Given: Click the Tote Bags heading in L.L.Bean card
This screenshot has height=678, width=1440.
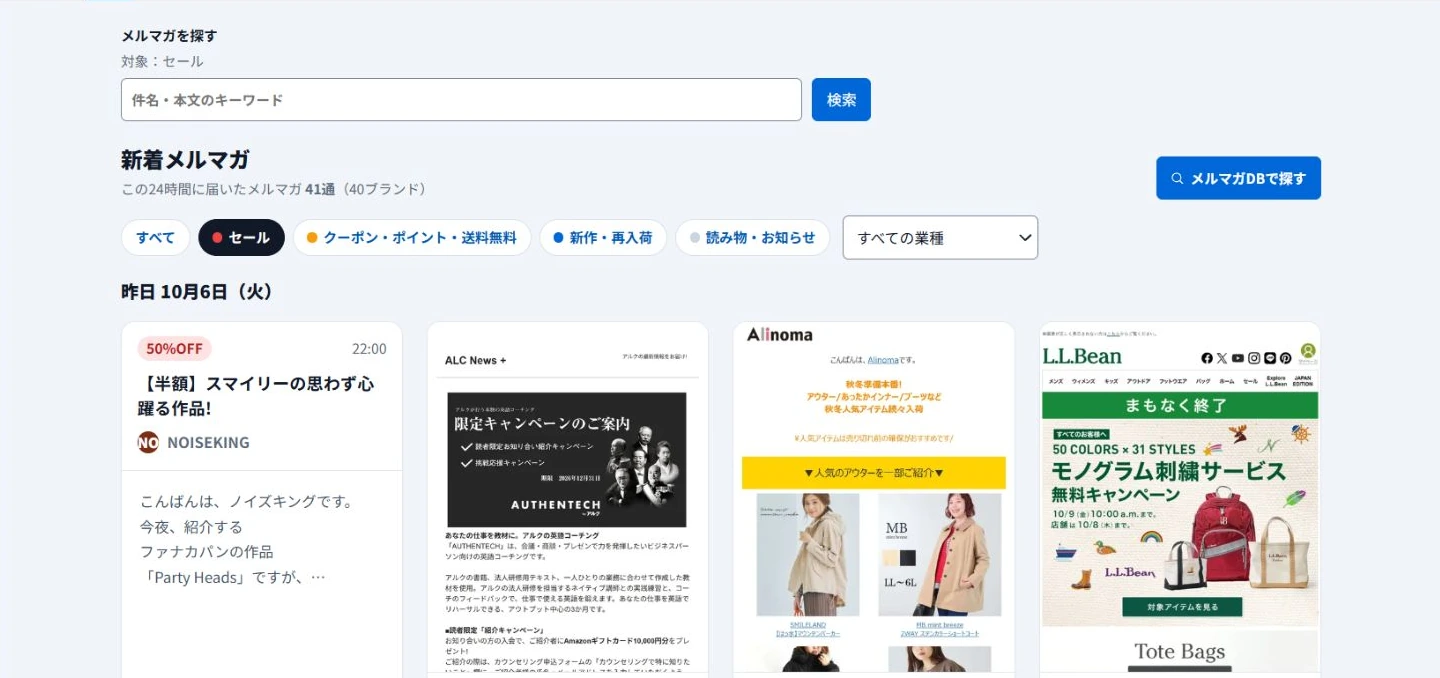Looking at the screenshot, I should (x=1180, y=652).
